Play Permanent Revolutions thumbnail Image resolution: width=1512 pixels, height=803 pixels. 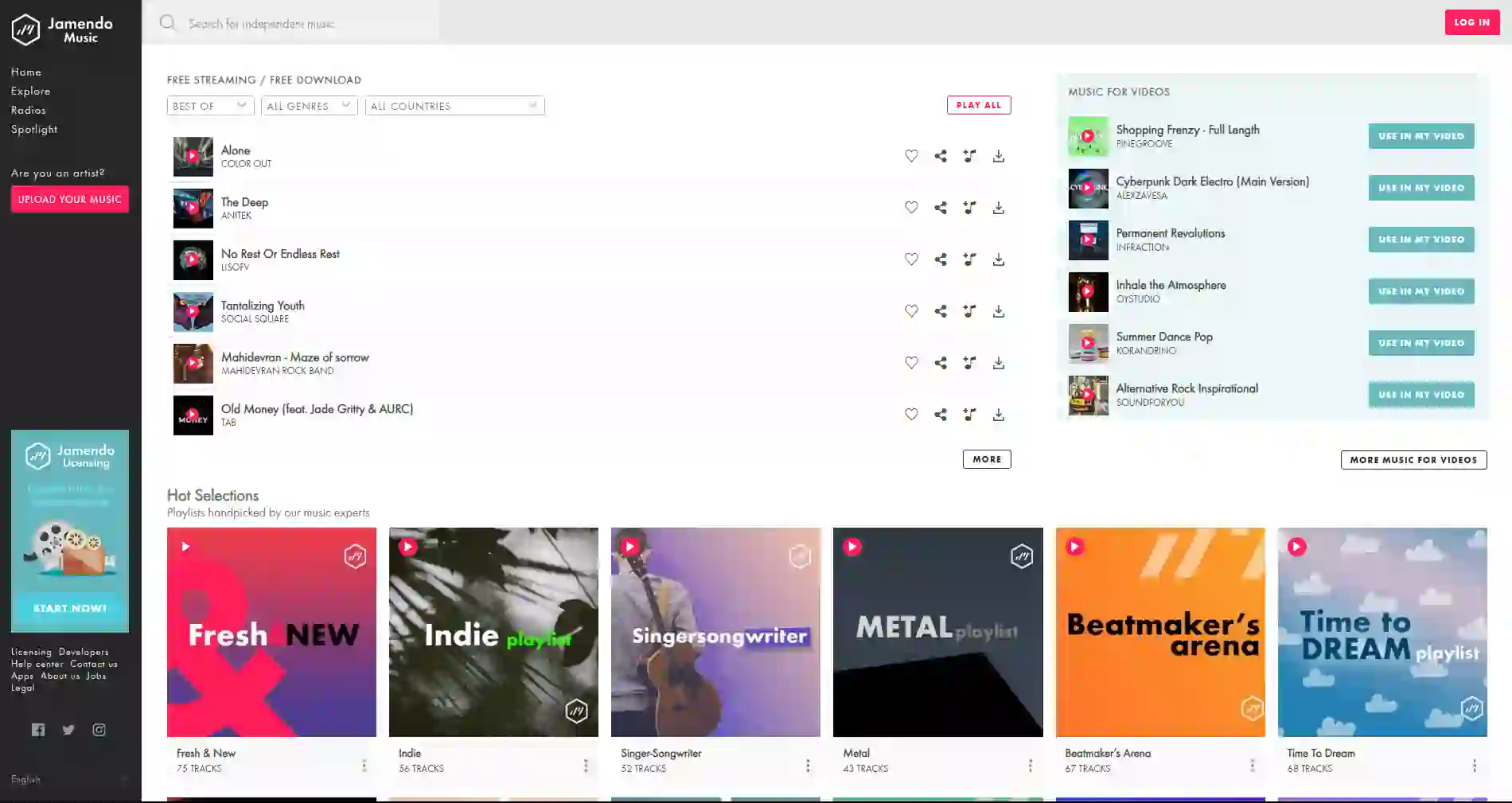(1088, 240)
